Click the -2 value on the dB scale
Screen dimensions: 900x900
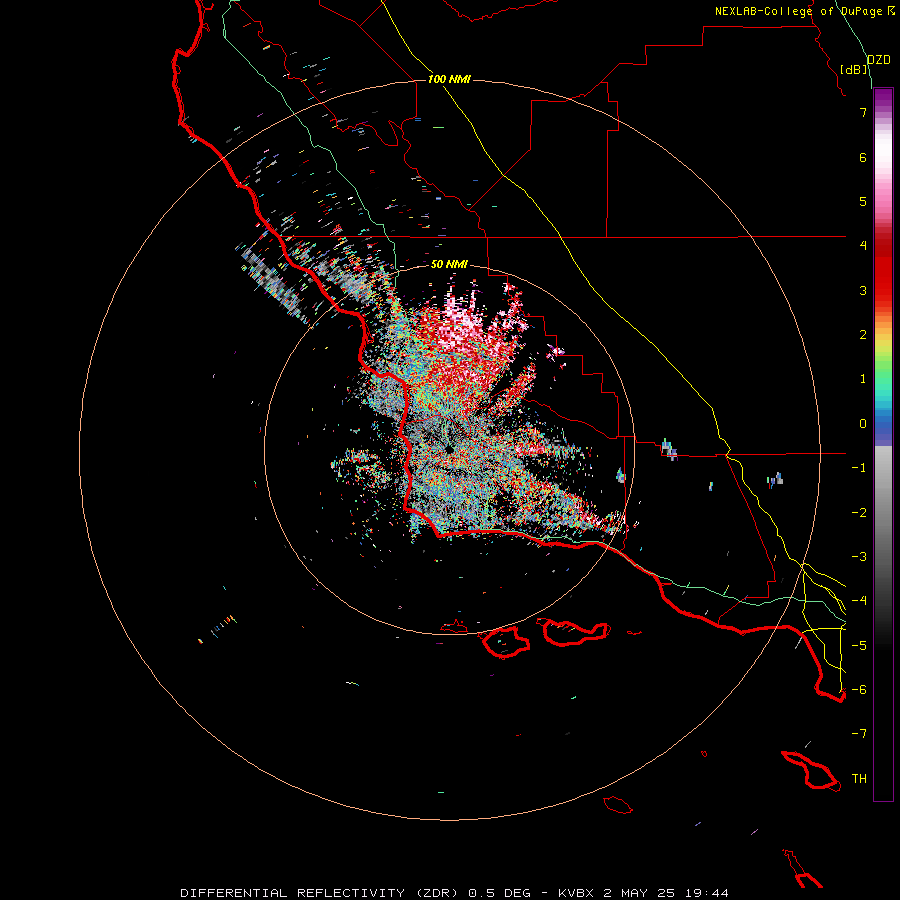click(x=859, y=512)
